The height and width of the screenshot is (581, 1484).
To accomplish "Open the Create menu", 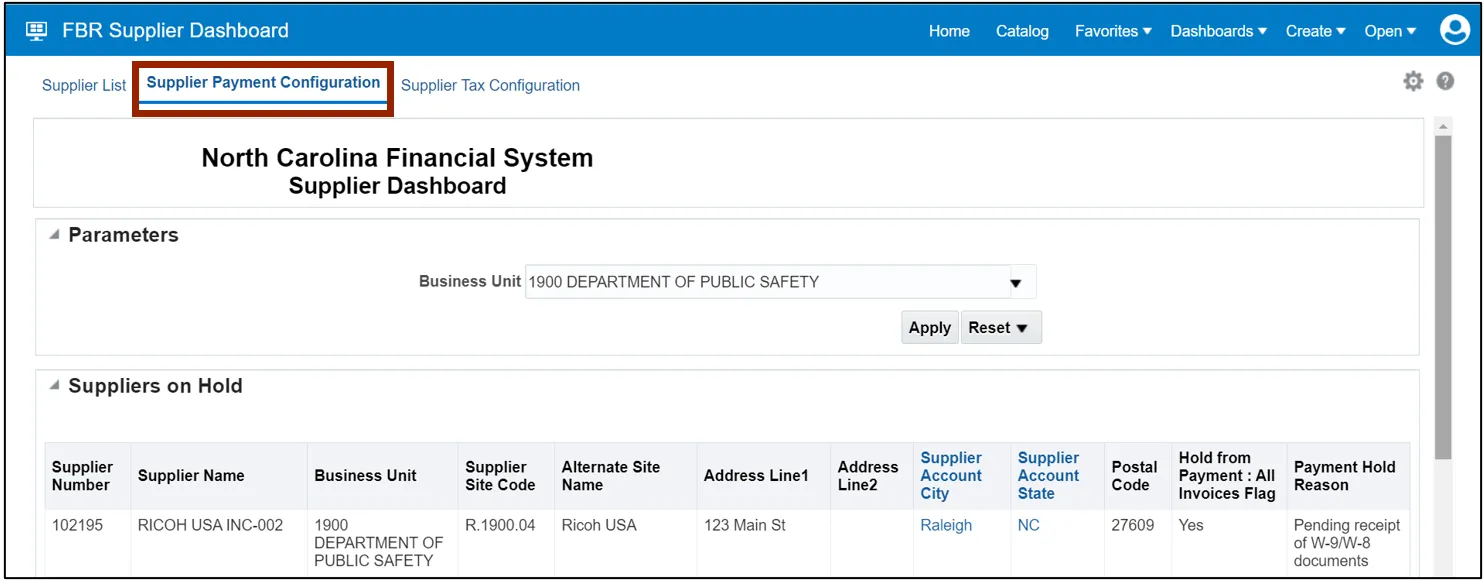I will coord(1316,31).
